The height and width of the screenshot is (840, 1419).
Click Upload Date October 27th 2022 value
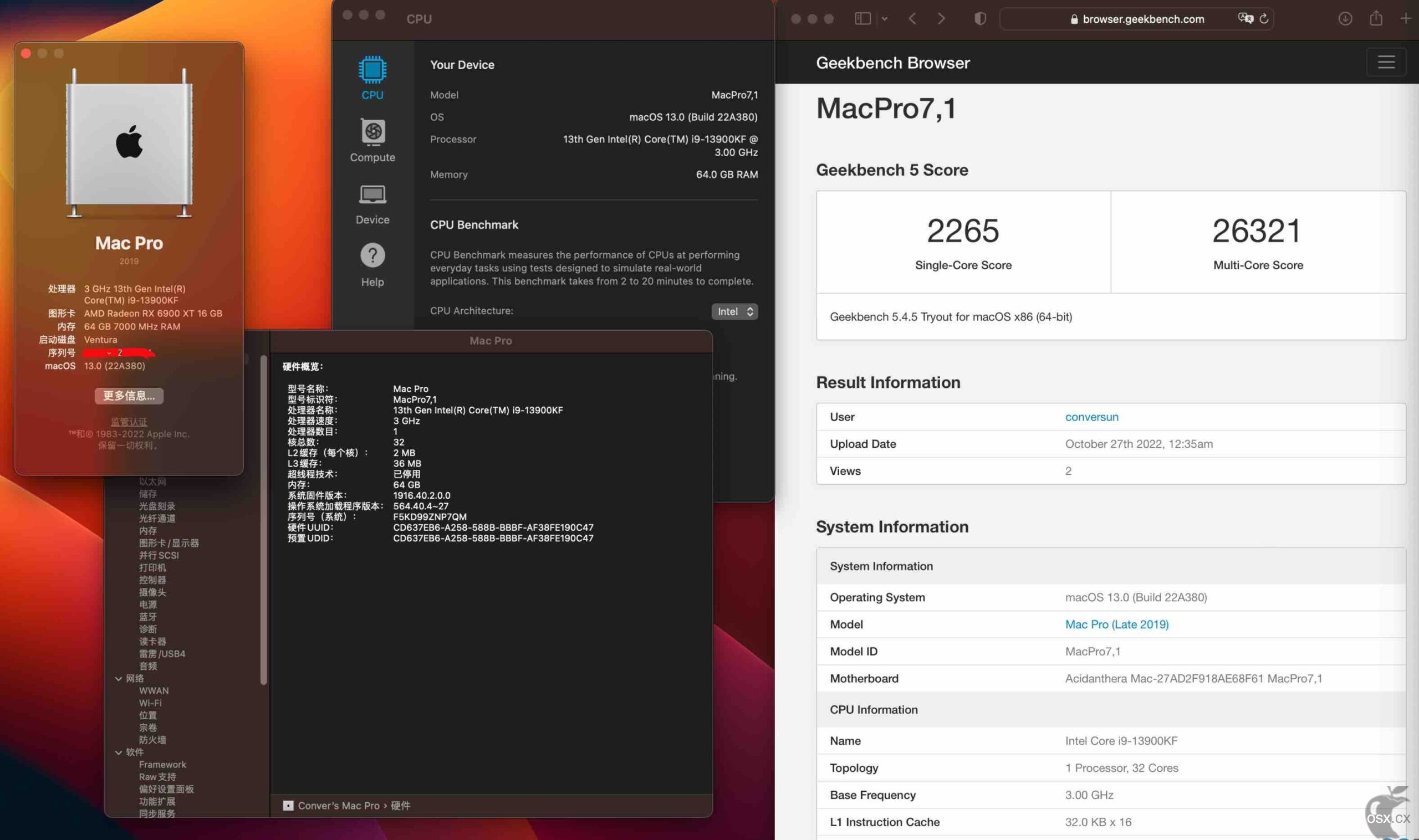point(1139,444)
